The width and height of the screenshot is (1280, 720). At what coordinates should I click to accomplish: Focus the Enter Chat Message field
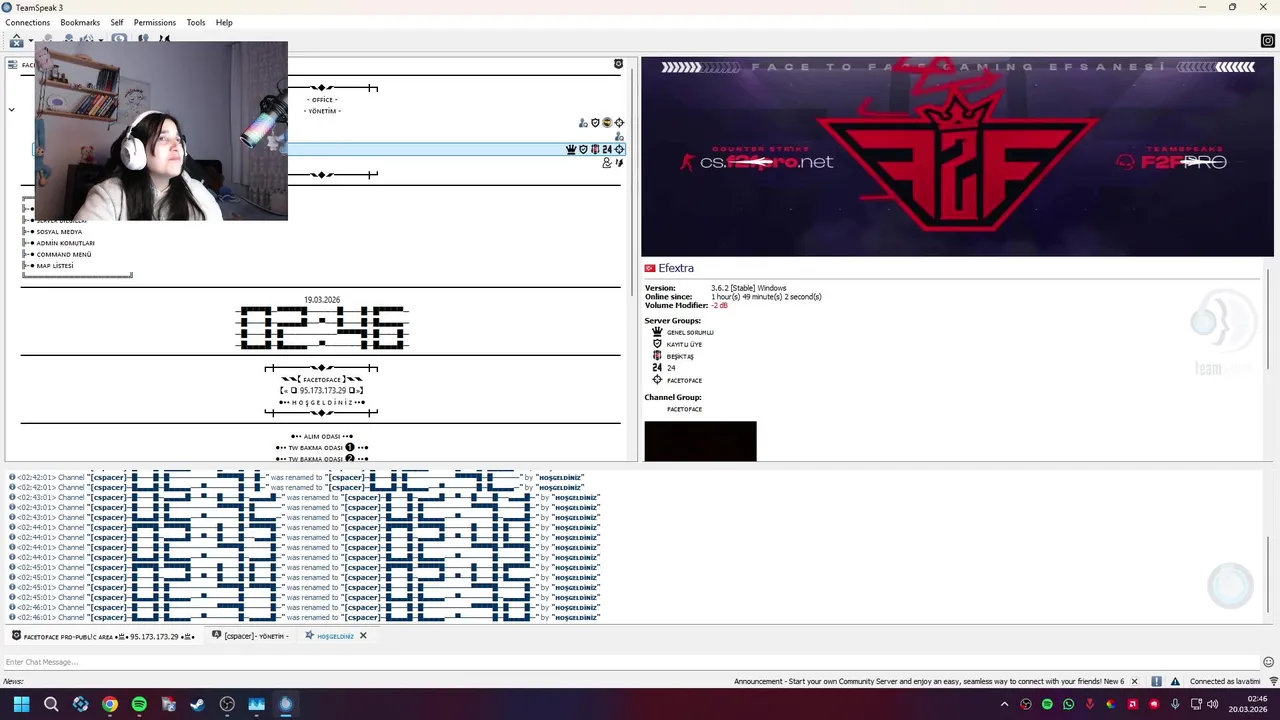click(x=630, y=662)
